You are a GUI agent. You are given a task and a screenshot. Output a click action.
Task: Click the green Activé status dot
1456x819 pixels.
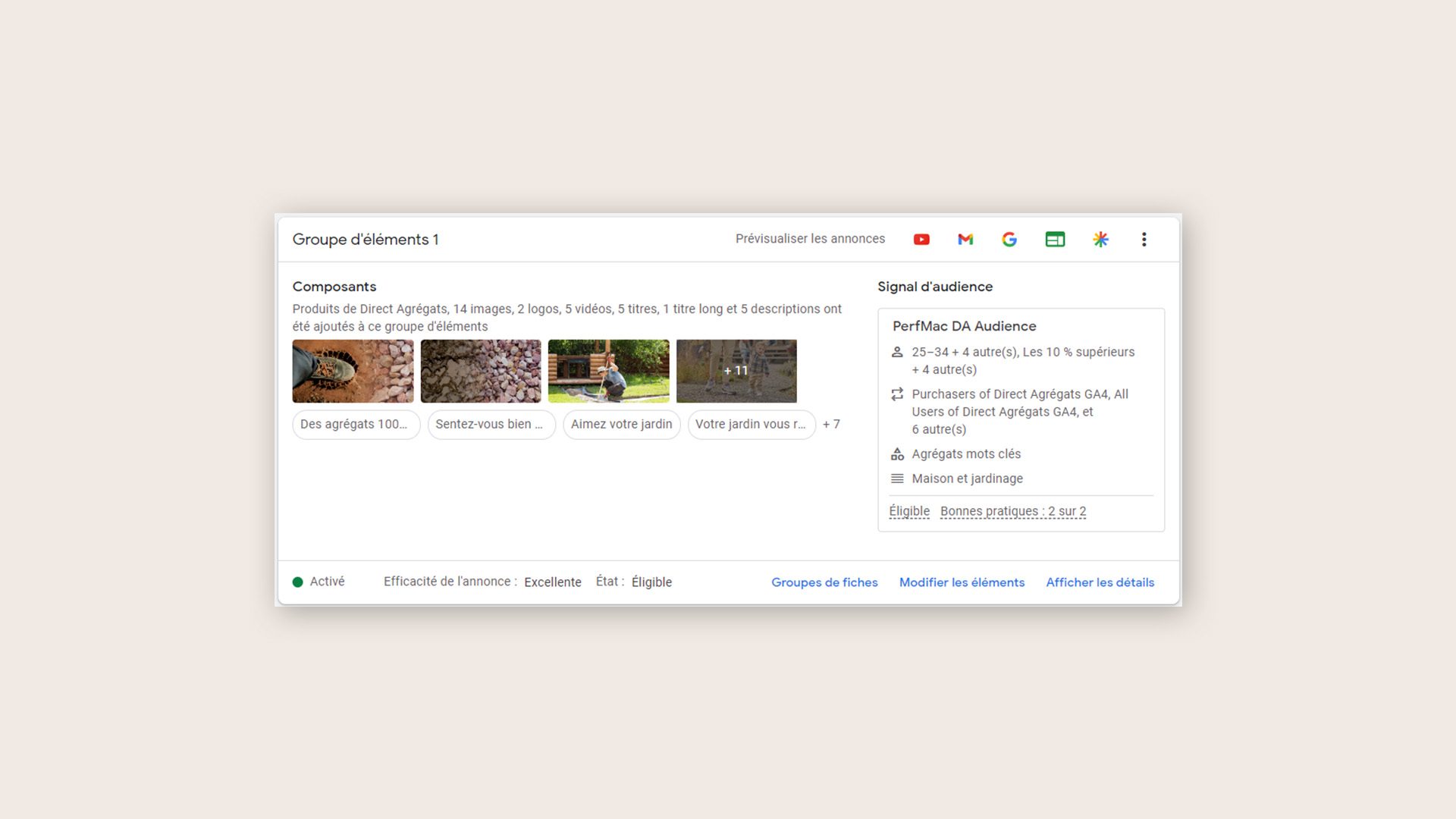point(298,582)
